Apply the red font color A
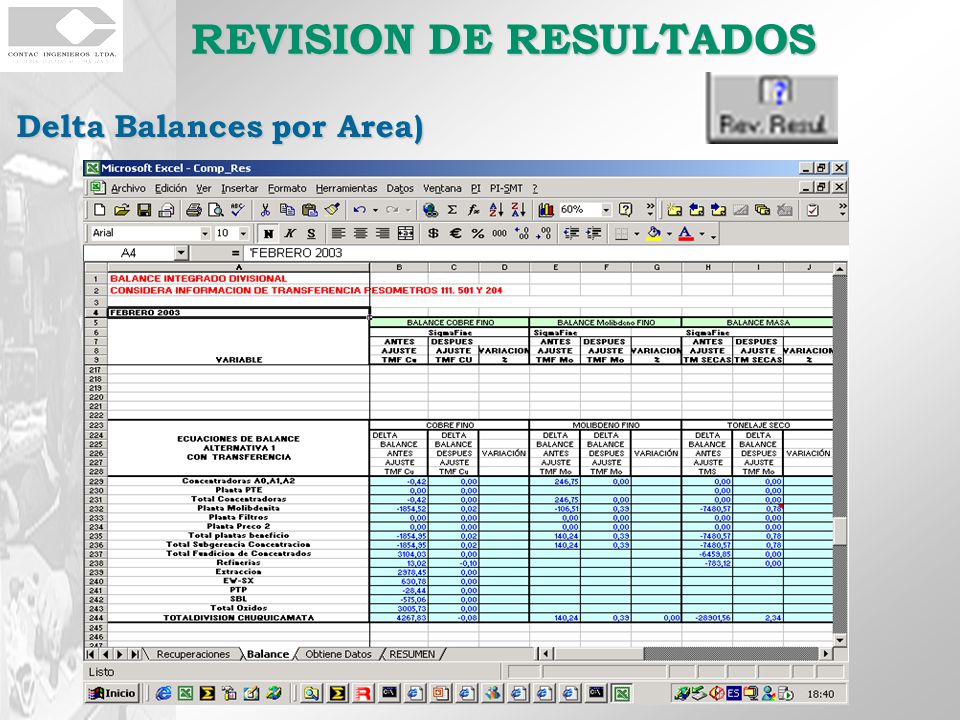 click(x=686, y=233)
